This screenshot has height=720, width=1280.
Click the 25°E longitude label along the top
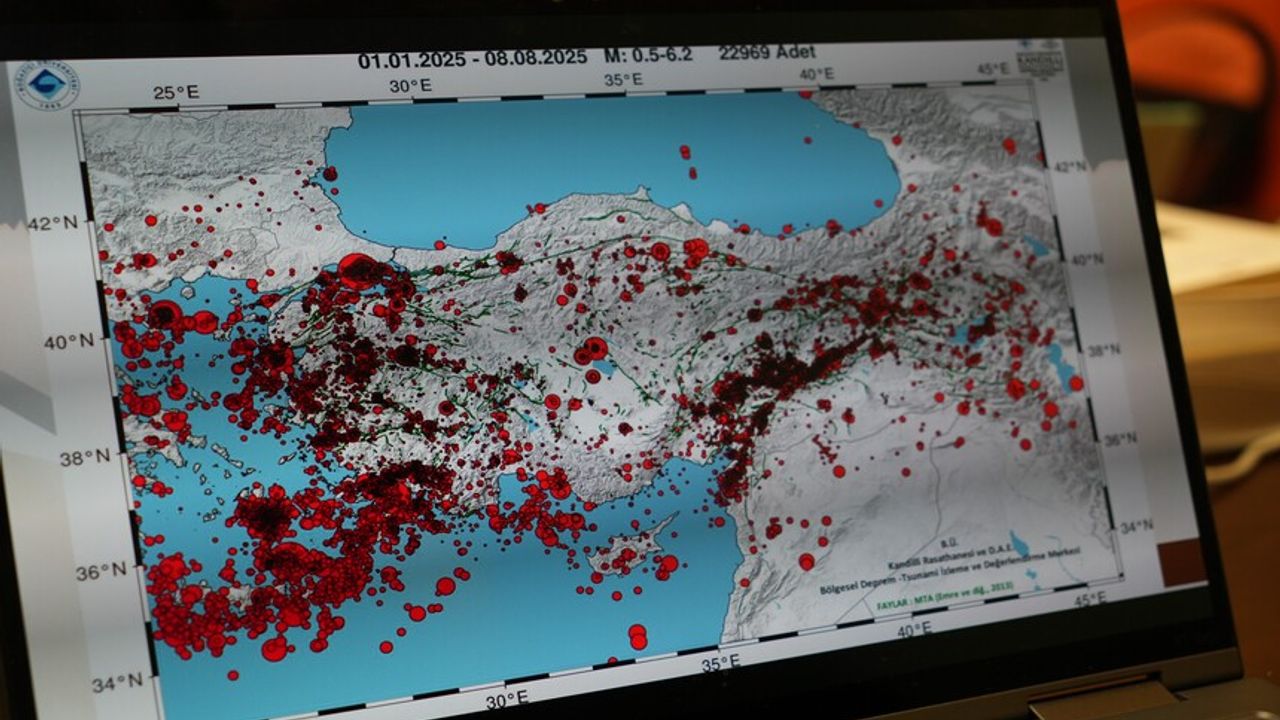tap(176, 93)
